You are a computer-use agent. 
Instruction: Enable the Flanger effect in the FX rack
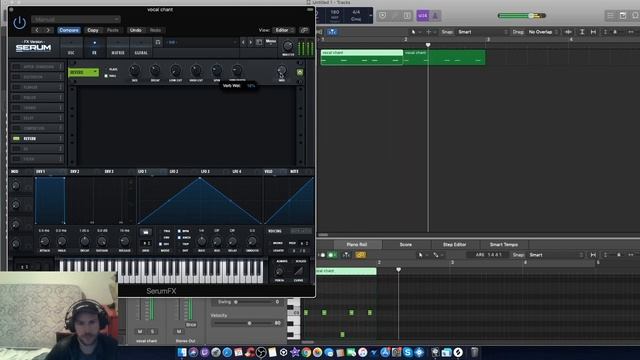(x=16, y=87)
